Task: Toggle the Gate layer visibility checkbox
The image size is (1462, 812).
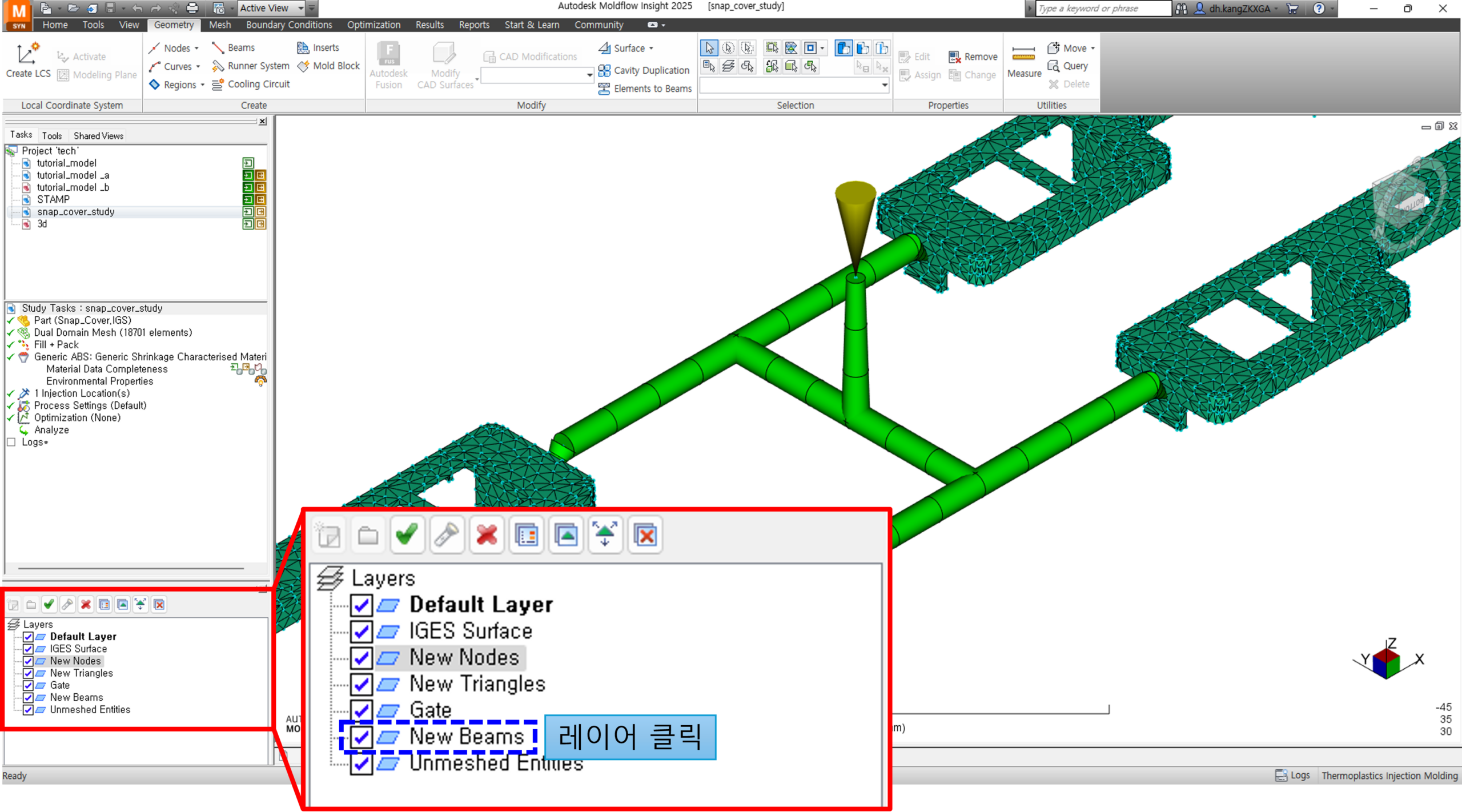Action: 28,685
